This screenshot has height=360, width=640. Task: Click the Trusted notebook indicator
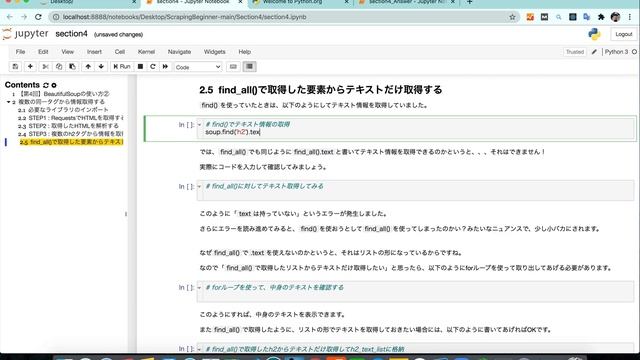click(575, 52)
